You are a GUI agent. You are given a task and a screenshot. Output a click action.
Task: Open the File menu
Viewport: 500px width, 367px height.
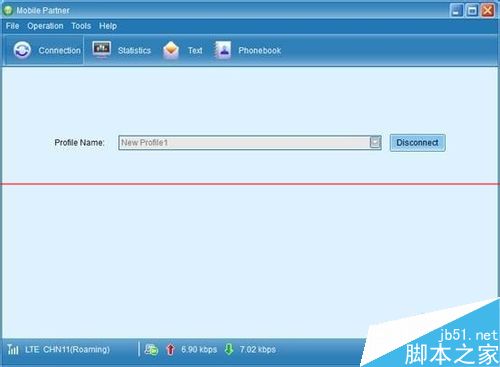click(x=12, y=26)
